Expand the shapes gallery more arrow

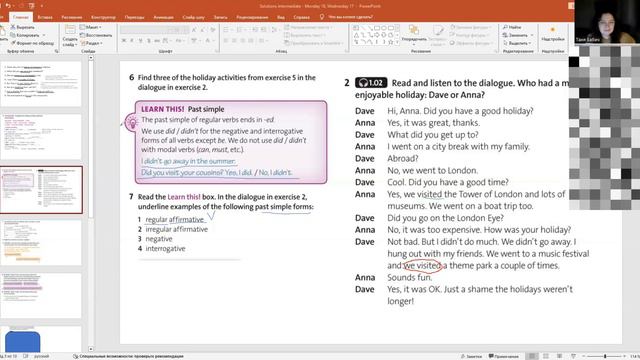pyautogui.click(x=397, y=42)
